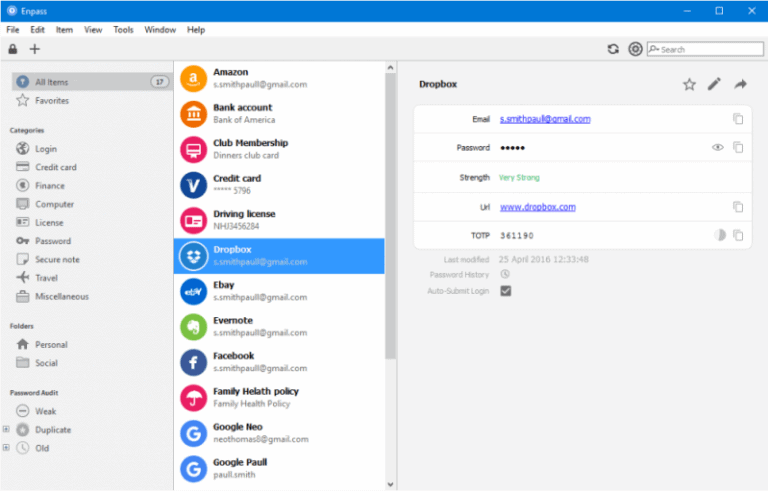
Task: Select All Items in sidebar
Action: pyautogui.click(x=91, y=82)
